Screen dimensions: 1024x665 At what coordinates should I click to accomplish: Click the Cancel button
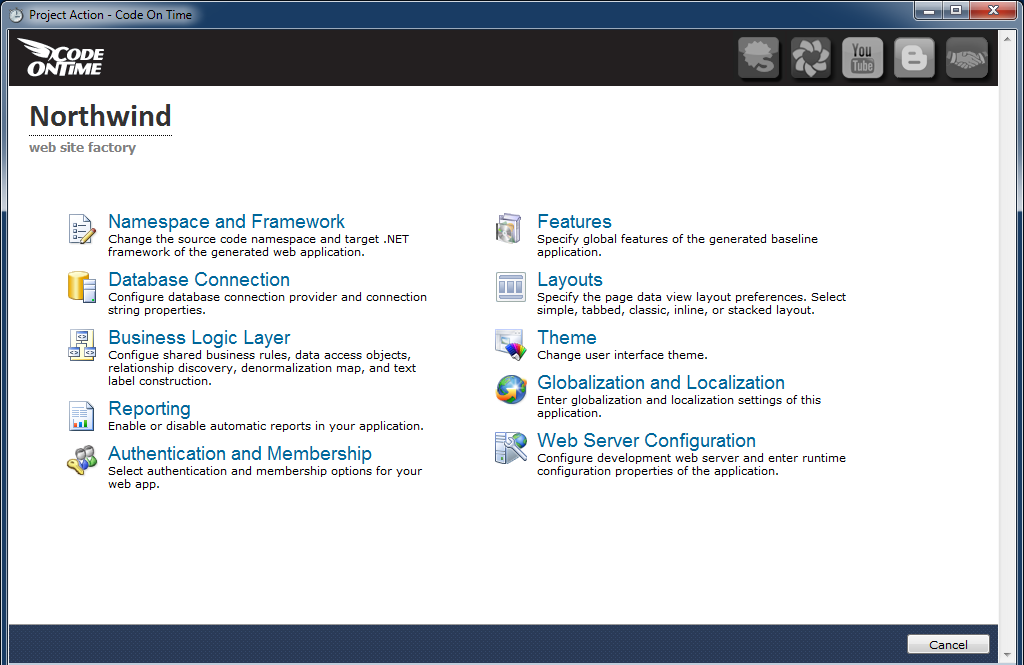pyautogui.click(x=948, y=644)
